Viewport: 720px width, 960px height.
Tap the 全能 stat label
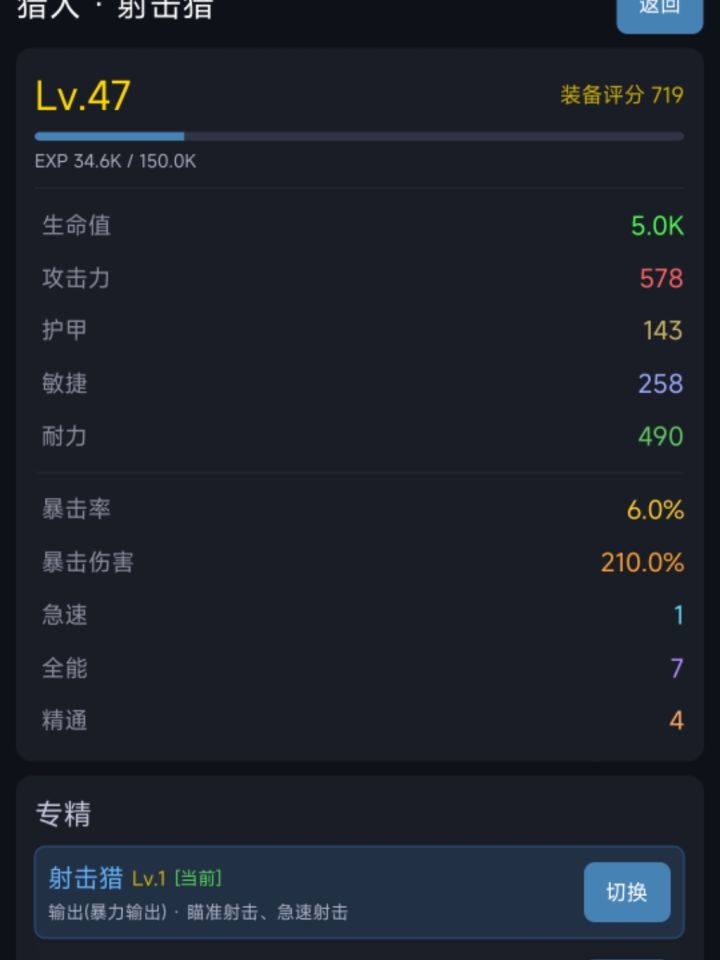pyautogui.click(x=64, y=668)
